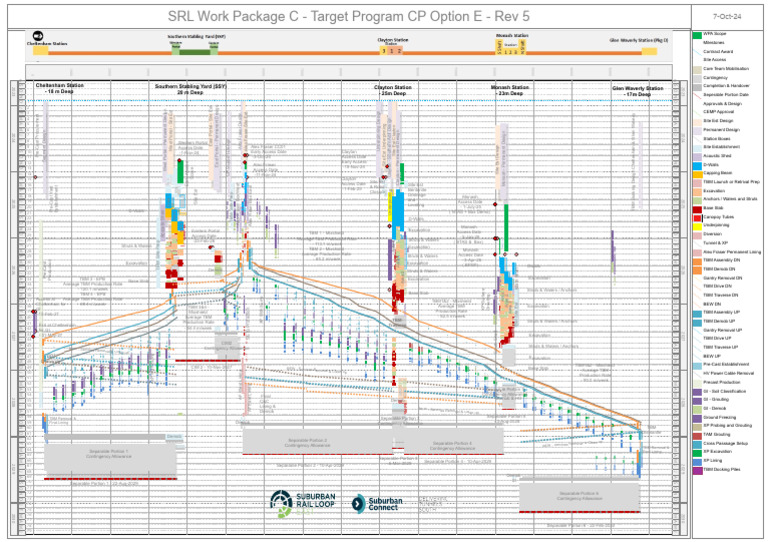Click the 'Pre-Cast Establishment' legend label

coord(726,364)
